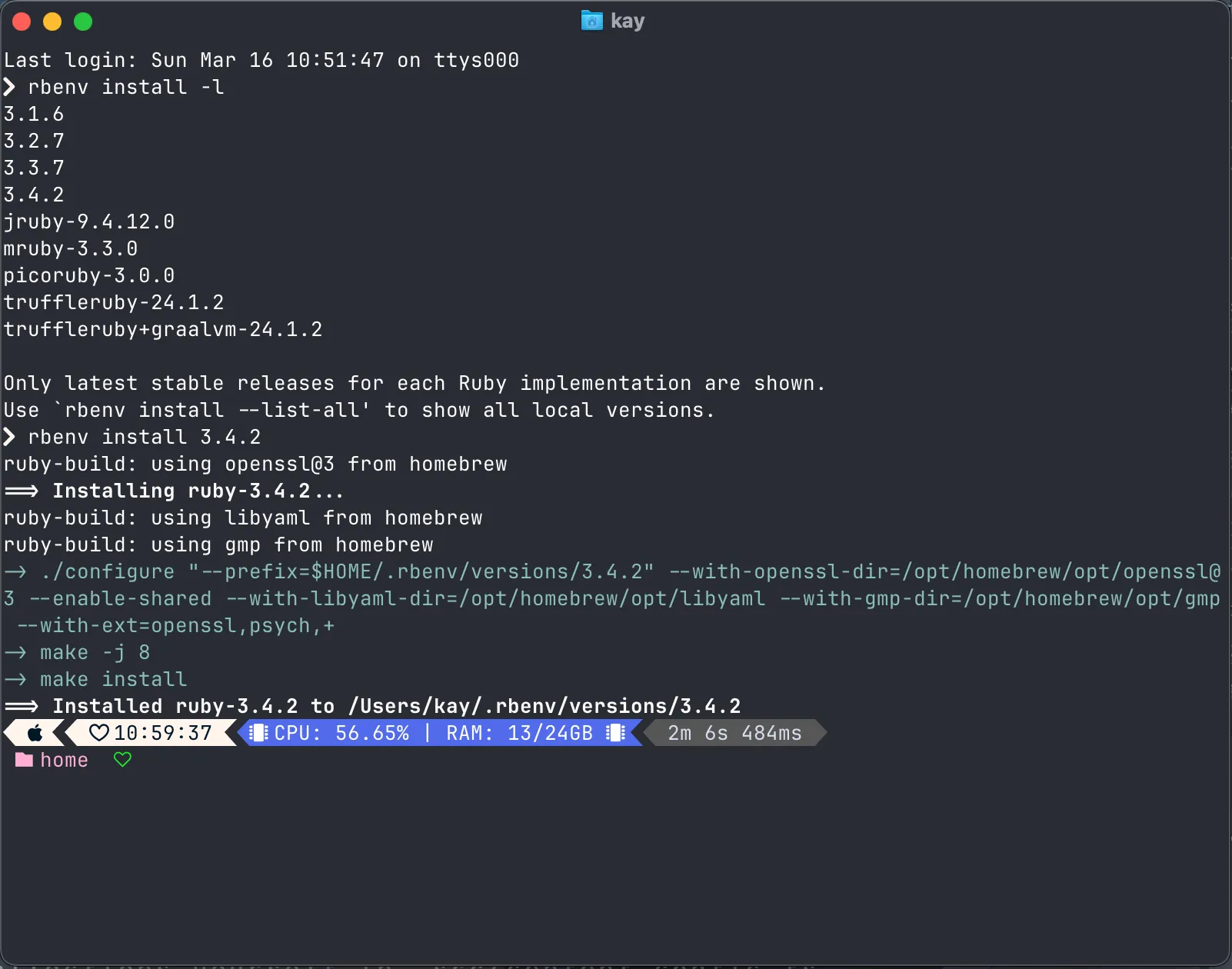This screenshot has height=969, width=1232.
Task: Click the arrow before make install
Action: click(15, 679)
